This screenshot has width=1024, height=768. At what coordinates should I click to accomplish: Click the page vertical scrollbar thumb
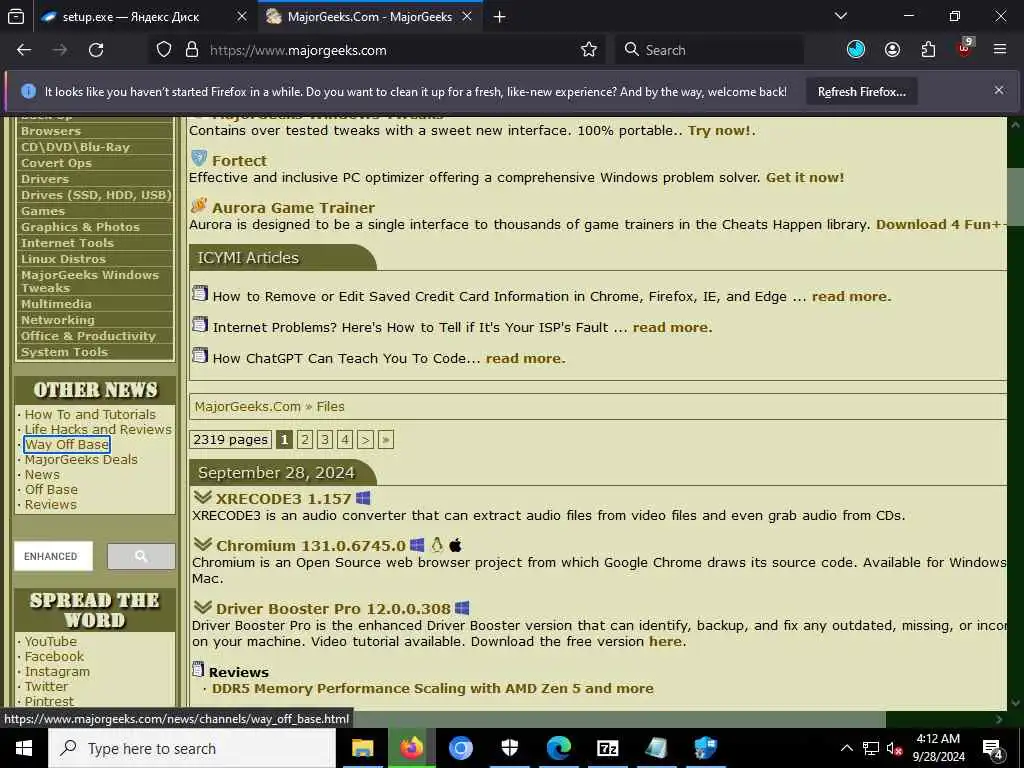(1014, 196)
